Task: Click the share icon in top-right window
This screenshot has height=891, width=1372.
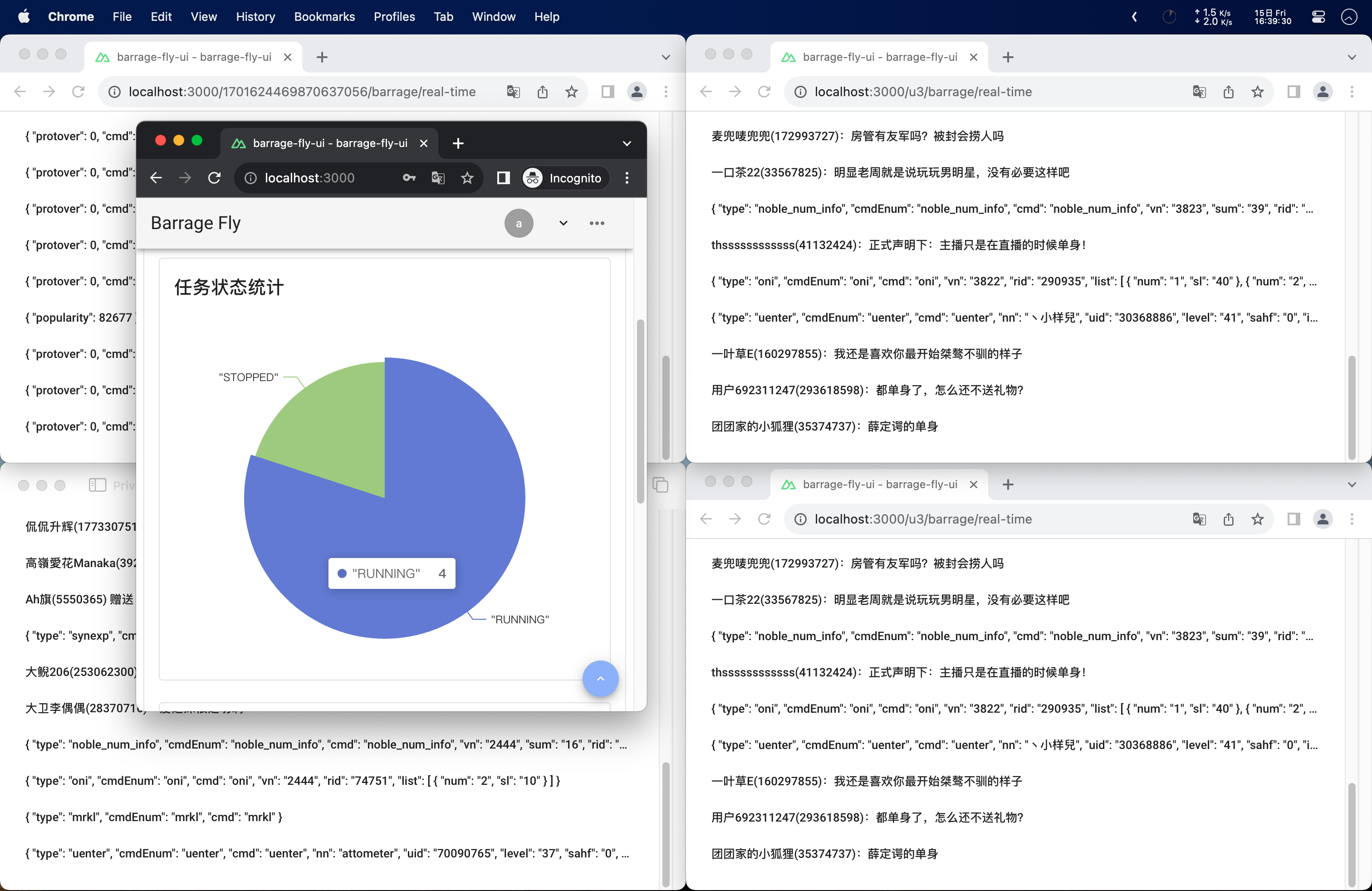Action: coord(1229,92)
